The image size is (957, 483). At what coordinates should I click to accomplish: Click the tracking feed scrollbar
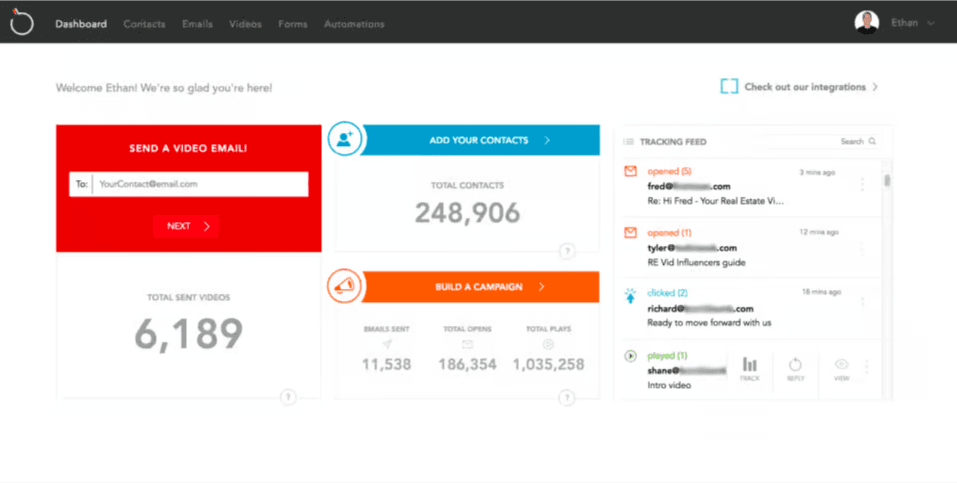coord(887,181)
